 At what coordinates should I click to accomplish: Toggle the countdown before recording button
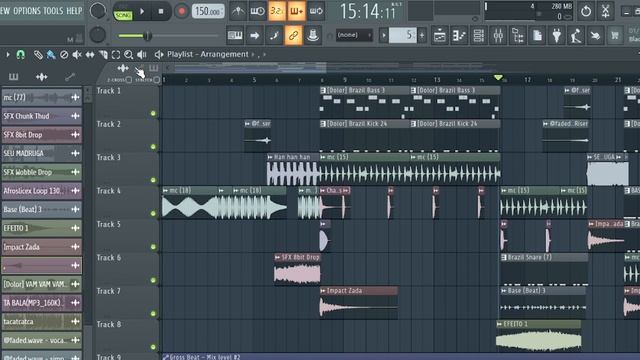277,11
